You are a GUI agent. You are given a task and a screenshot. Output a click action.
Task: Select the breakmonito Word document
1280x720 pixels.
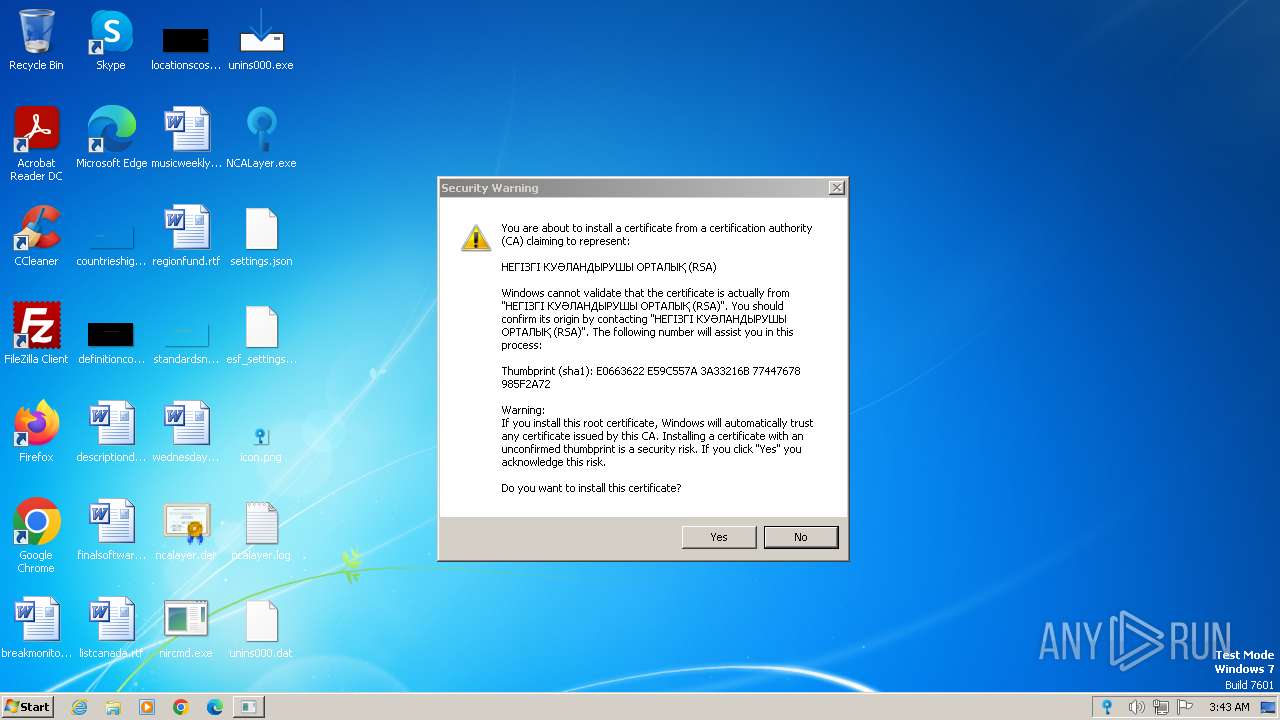tap(36, 629)
